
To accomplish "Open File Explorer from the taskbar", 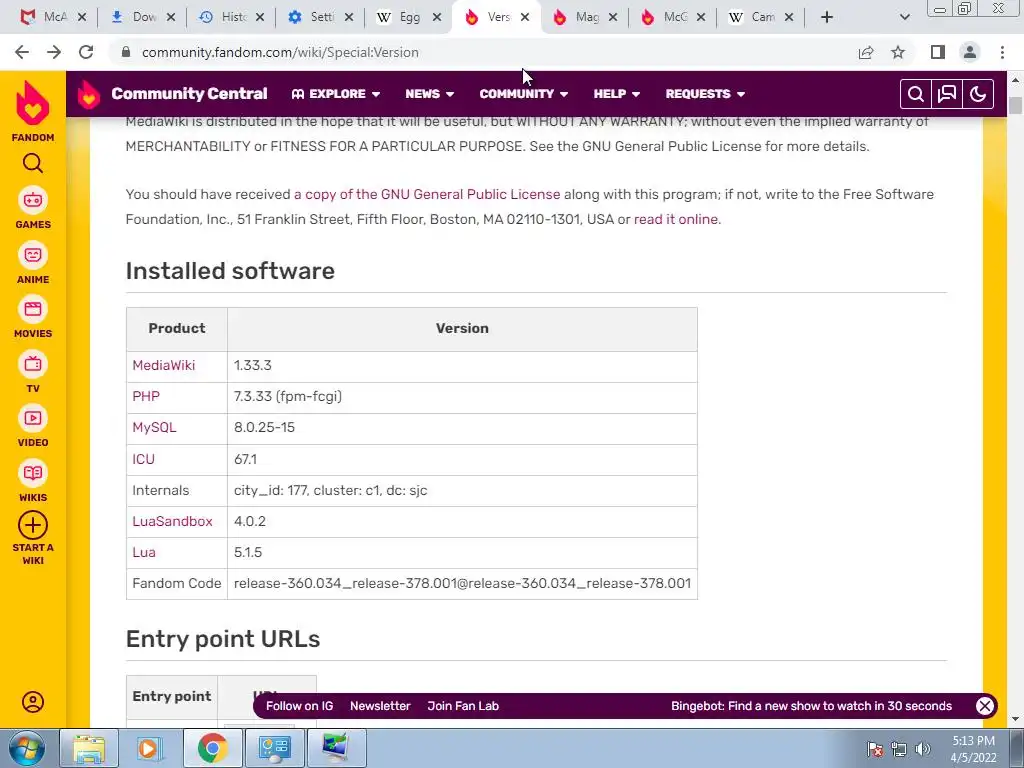I will [x=89, y=748].
